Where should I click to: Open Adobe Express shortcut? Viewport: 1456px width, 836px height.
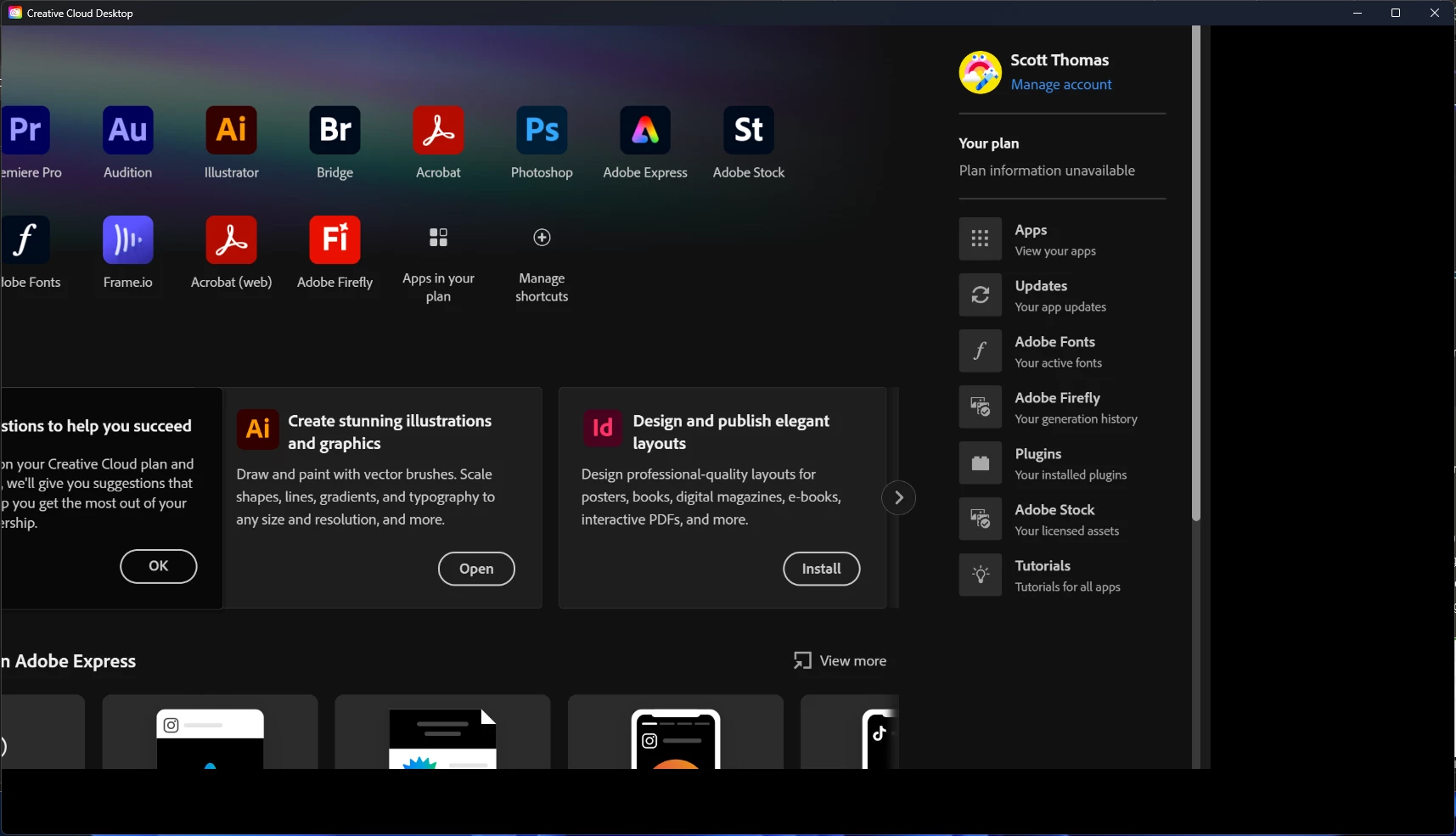[645, 130]
